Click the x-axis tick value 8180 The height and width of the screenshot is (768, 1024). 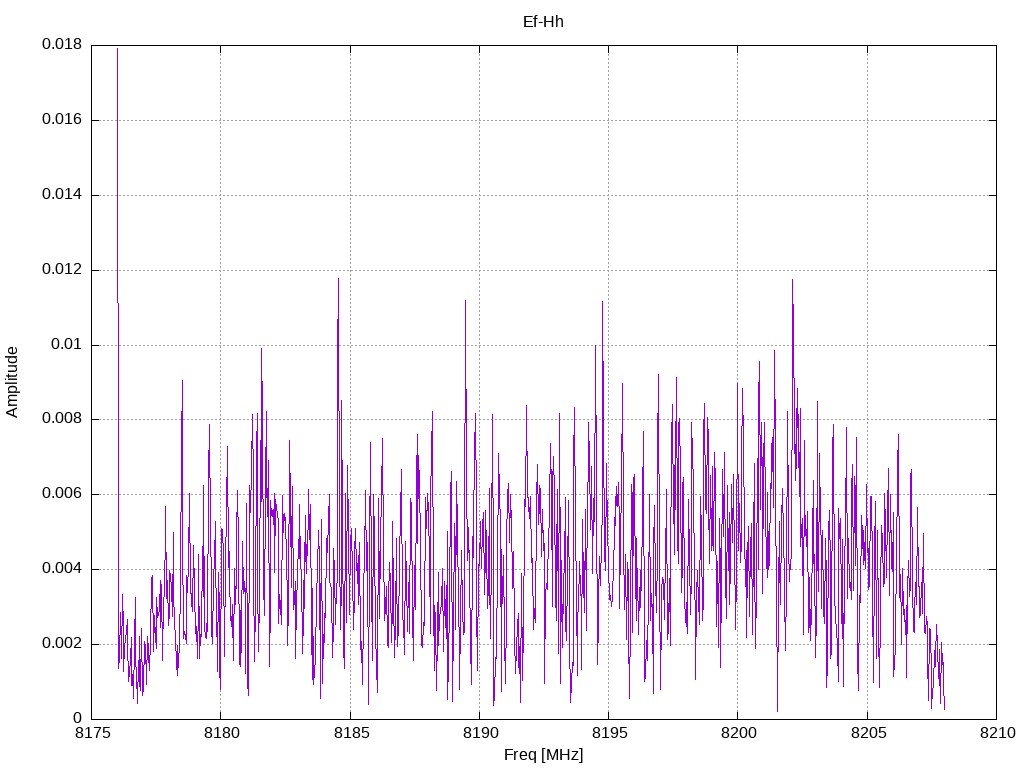coord(222,733)
